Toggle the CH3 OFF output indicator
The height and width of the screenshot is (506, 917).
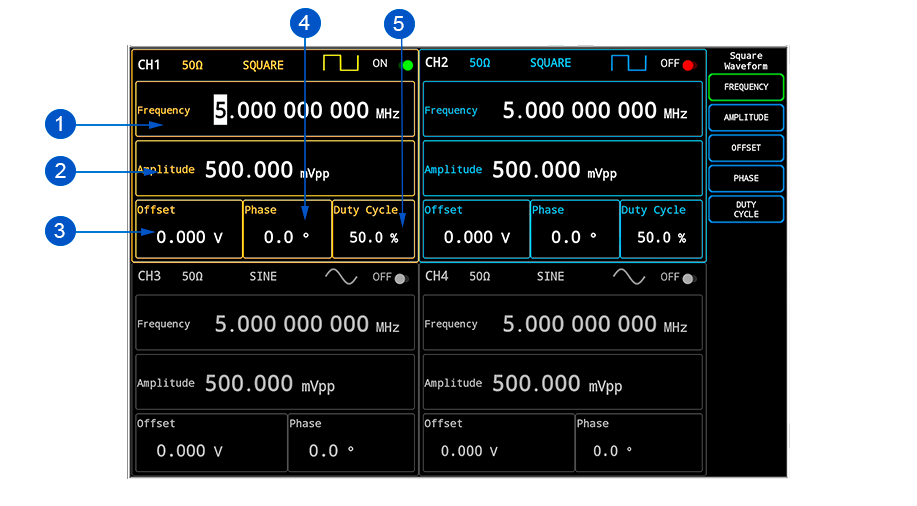tap(401, 278)
